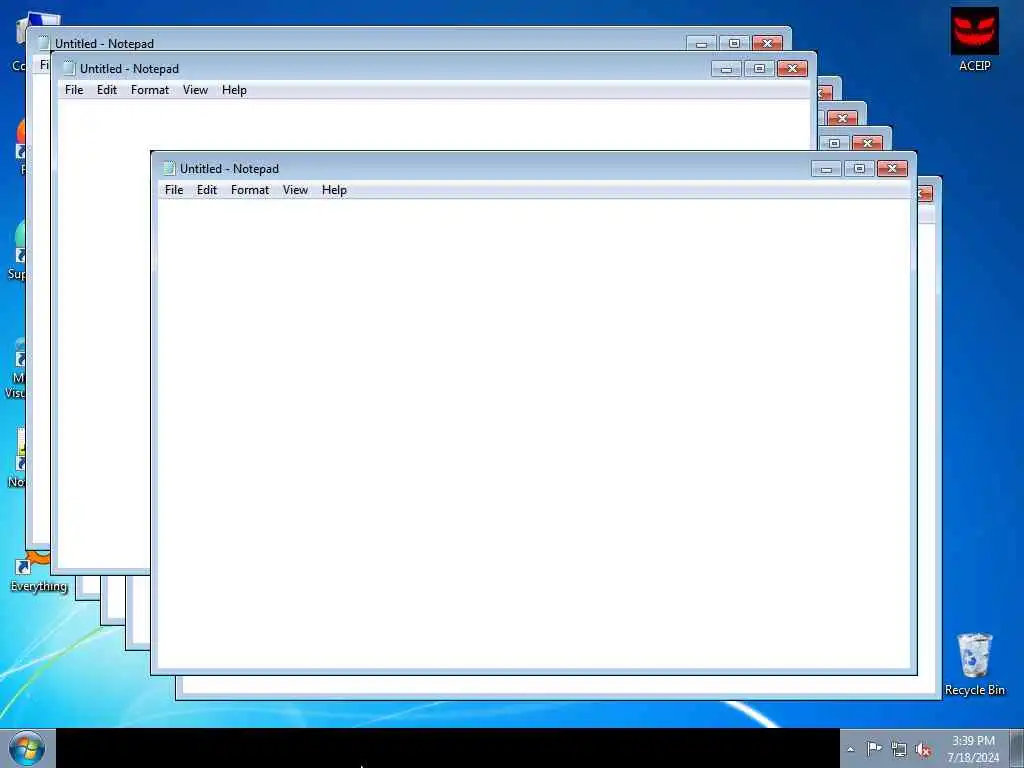1024x768 pixels.
Task: Open the taskbar clock showing 3:39 PM
Action: click(973, 749)
